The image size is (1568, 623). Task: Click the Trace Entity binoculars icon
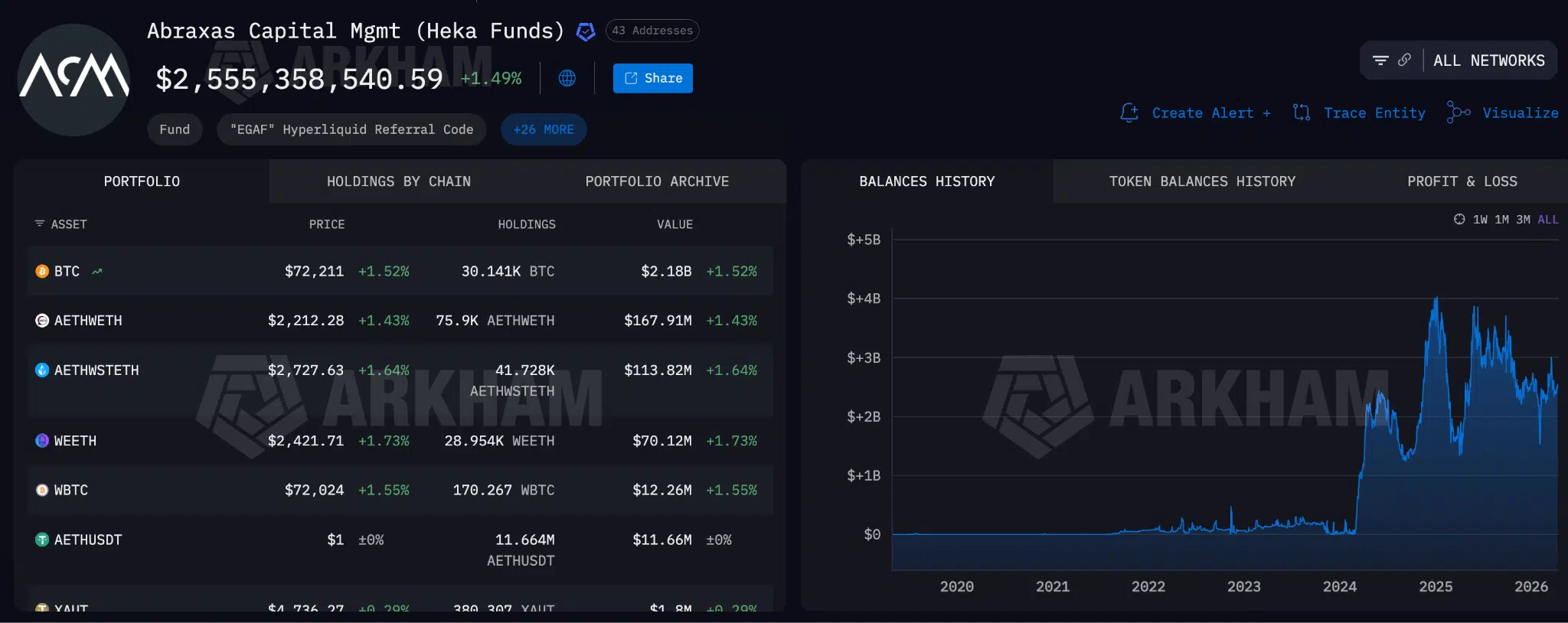tap(1302, 113)
